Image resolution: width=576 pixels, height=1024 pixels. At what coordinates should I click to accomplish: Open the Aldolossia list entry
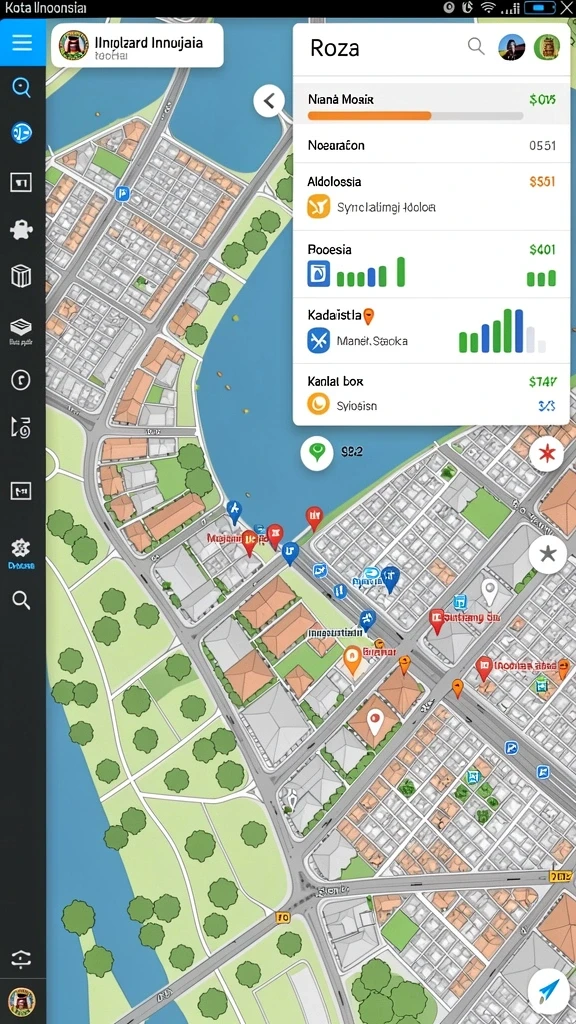431,197
